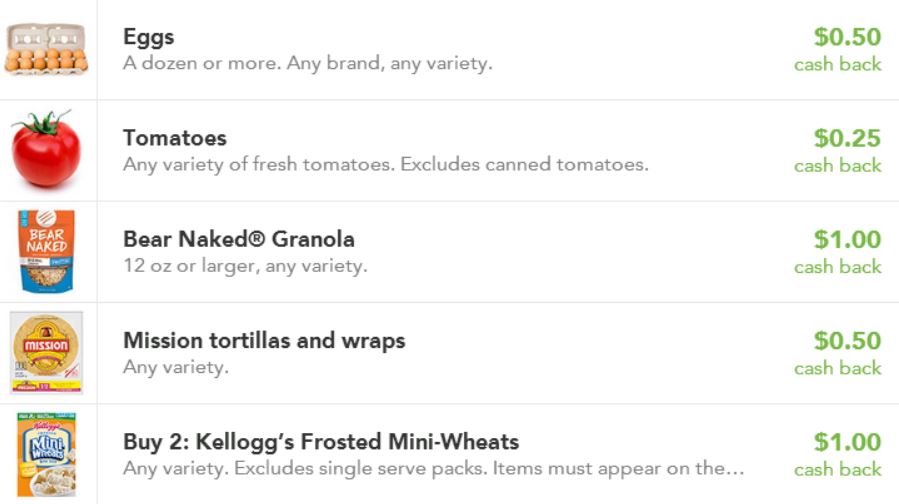Open Buy 2: Kellogg's Frosted Mini-Wheats offer
The width and height of the screenshot is (899, 504).
tap(321, 442)
